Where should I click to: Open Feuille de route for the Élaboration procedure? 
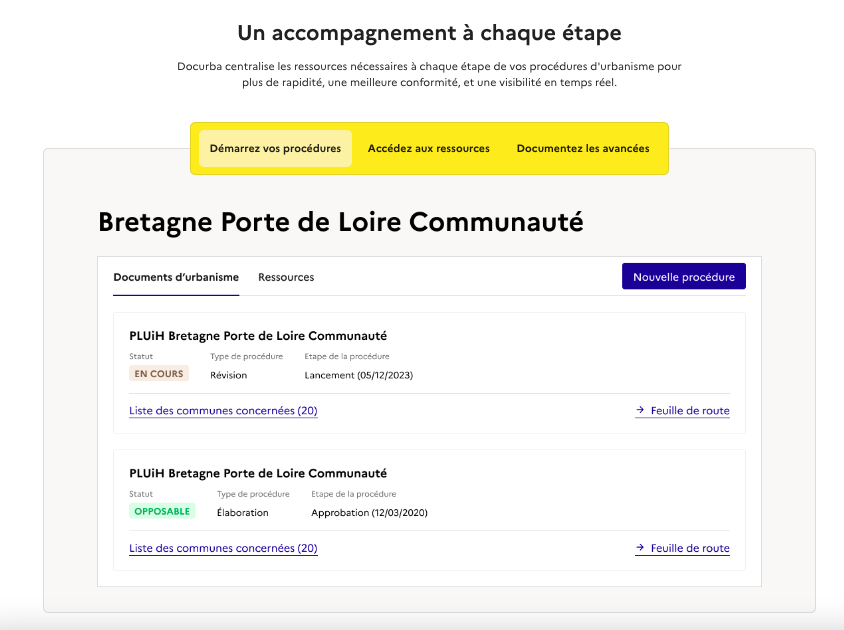689,548
